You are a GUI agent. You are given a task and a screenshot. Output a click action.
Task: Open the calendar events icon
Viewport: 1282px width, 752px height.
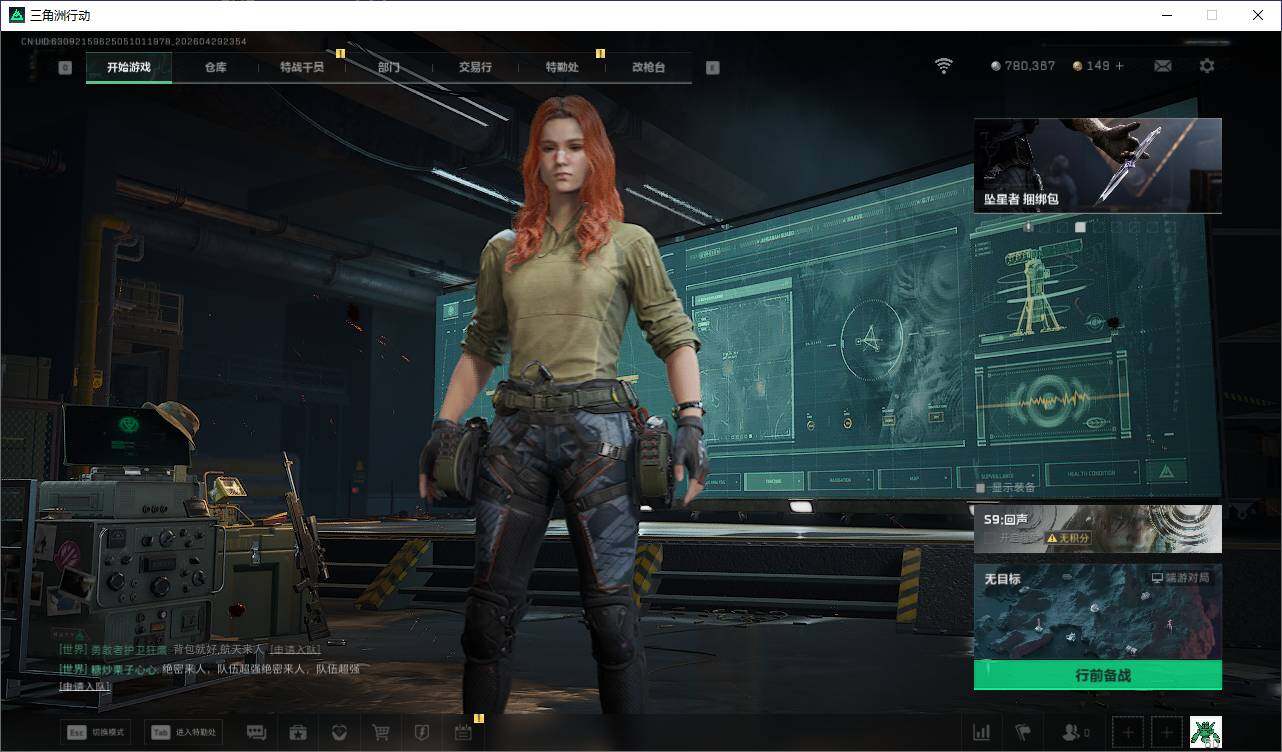pyautogui.click(x=463, y=733)
